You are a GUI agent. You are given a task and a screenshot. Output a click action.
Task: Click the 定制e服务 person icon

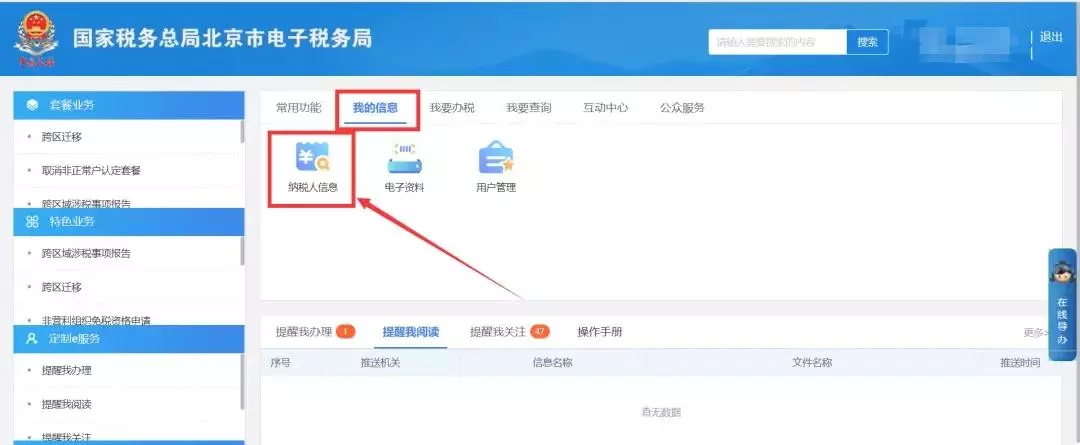point(32,338)
